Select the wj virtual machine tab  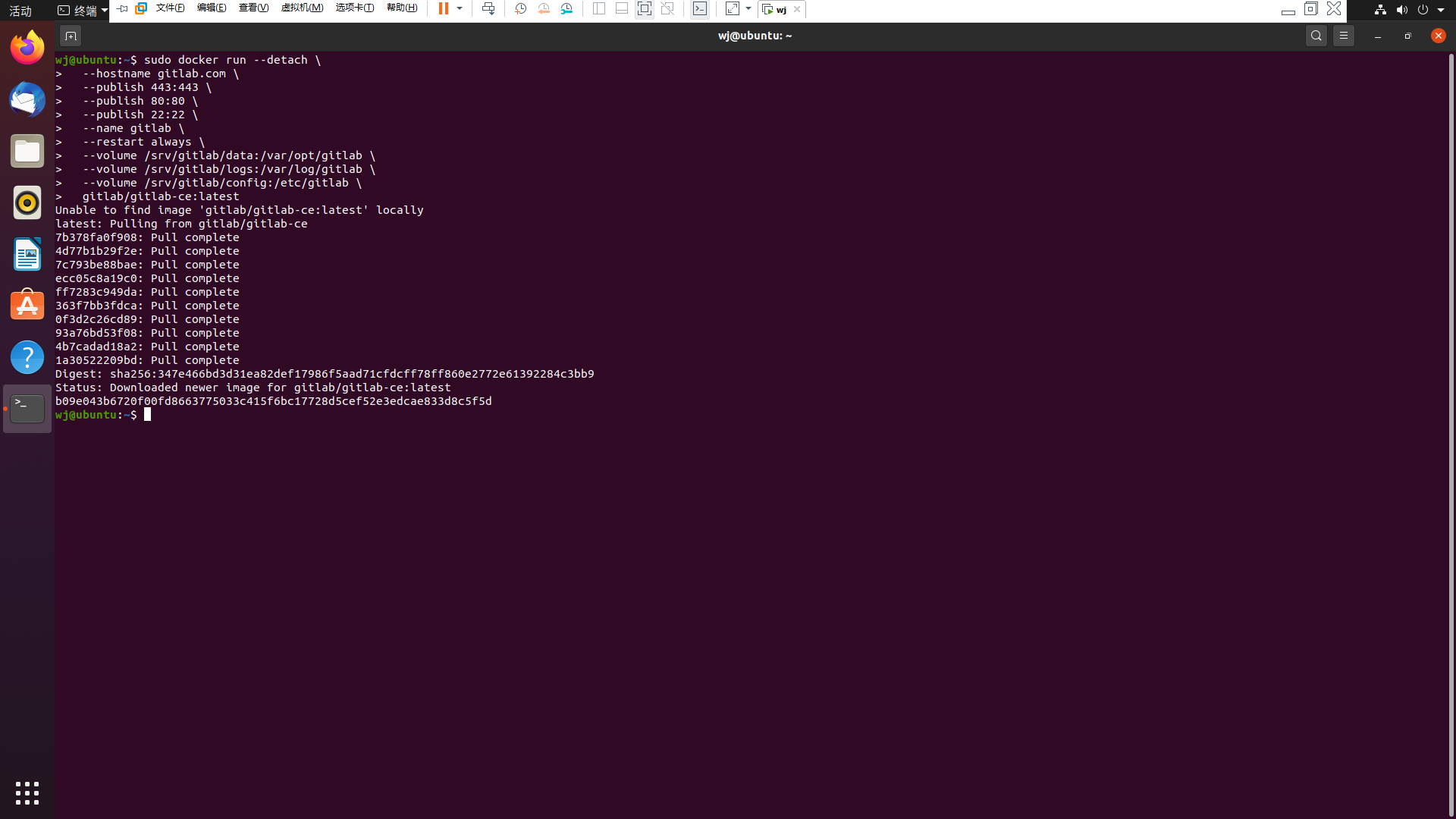click(775, 9)
